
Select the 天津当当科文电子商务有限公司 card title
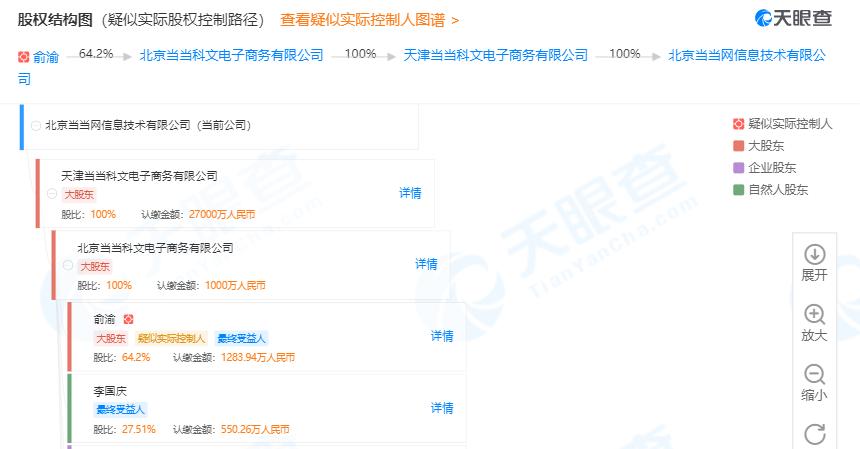139,176
